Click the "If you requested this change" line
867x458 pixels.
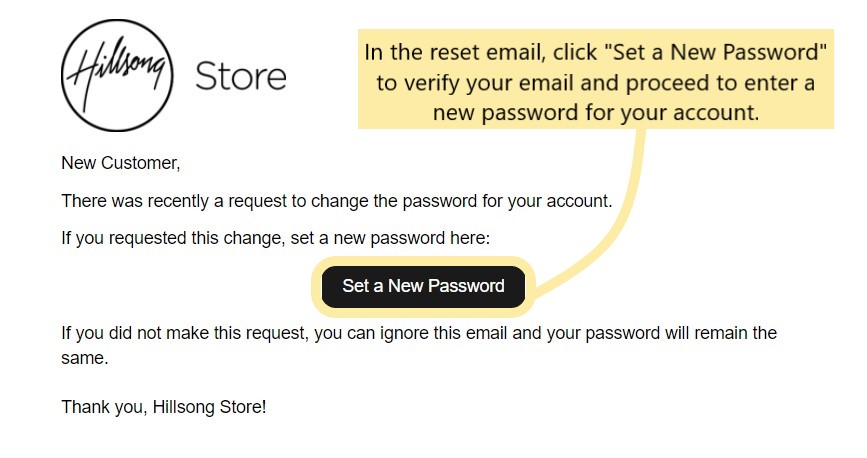coord(275,238)
